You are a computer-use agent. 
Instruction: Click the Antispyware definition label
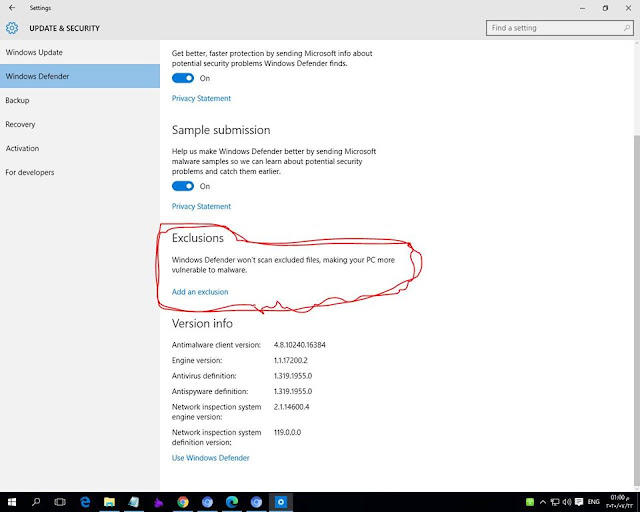210,392
